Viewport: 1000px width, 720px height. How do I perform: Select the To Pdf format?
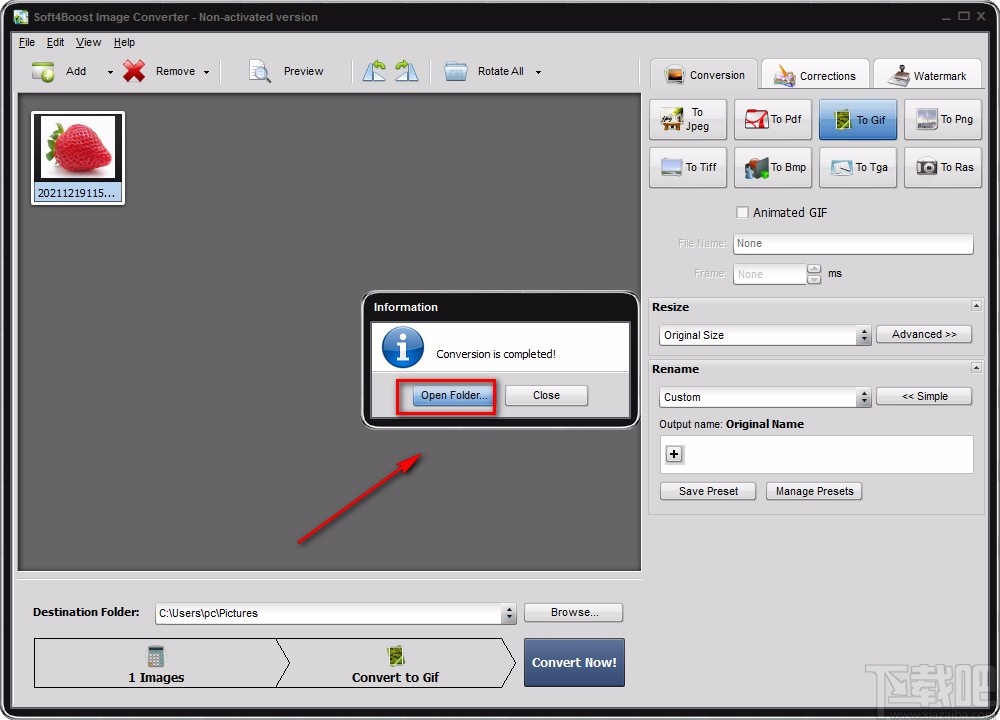[773, 119]
